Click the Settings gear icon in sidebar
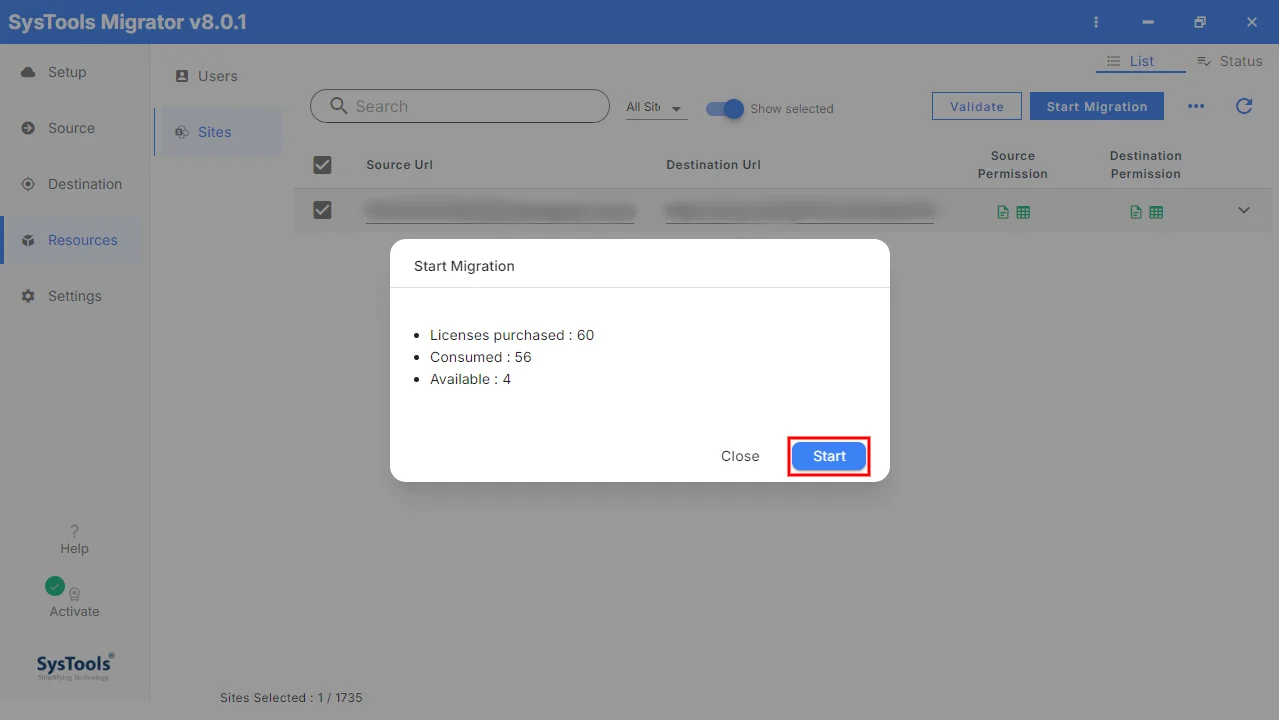The height and width of the screenshot is (720, 1279). point(28,296)
